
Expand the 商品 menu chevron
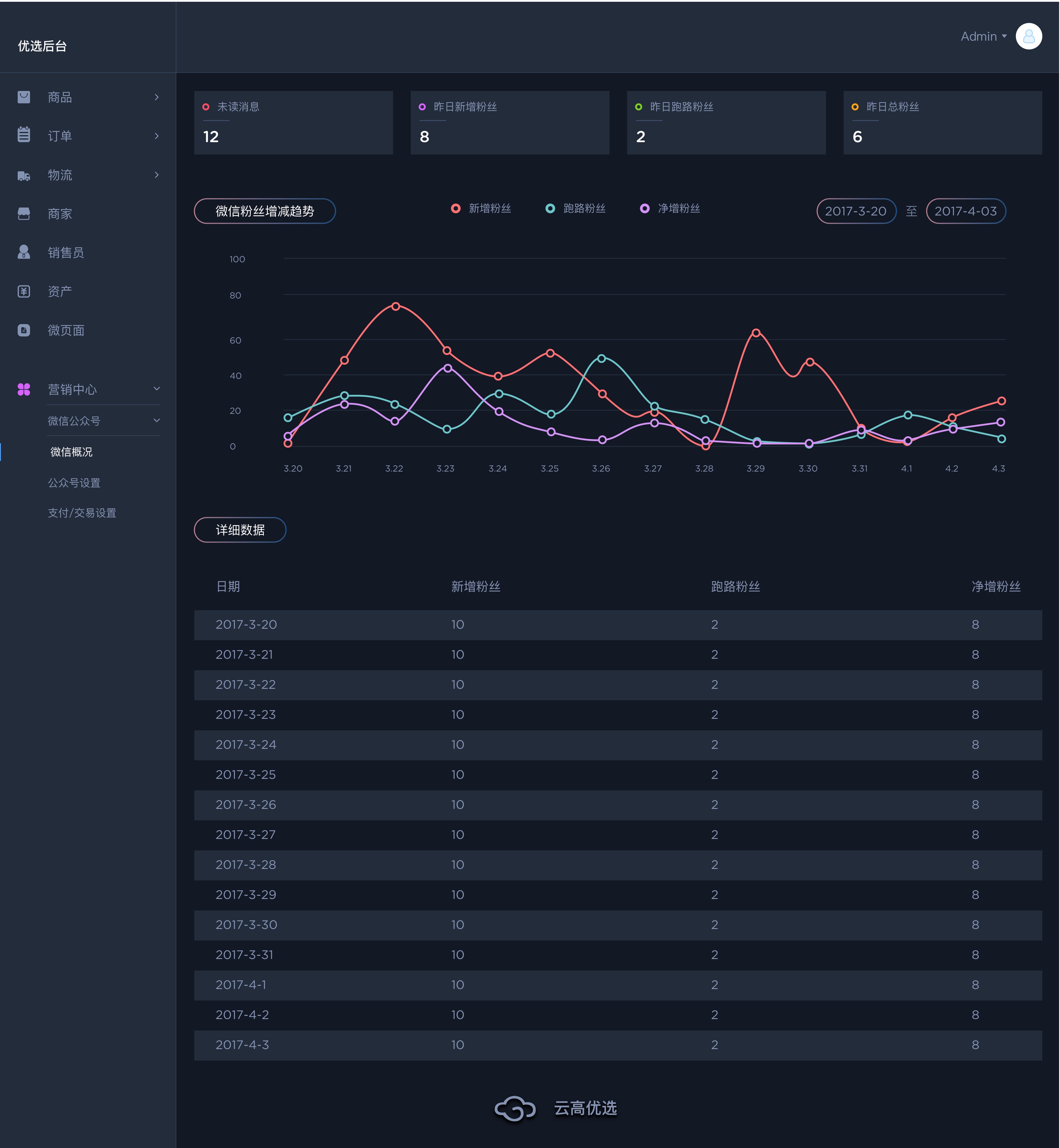(157, 97)
